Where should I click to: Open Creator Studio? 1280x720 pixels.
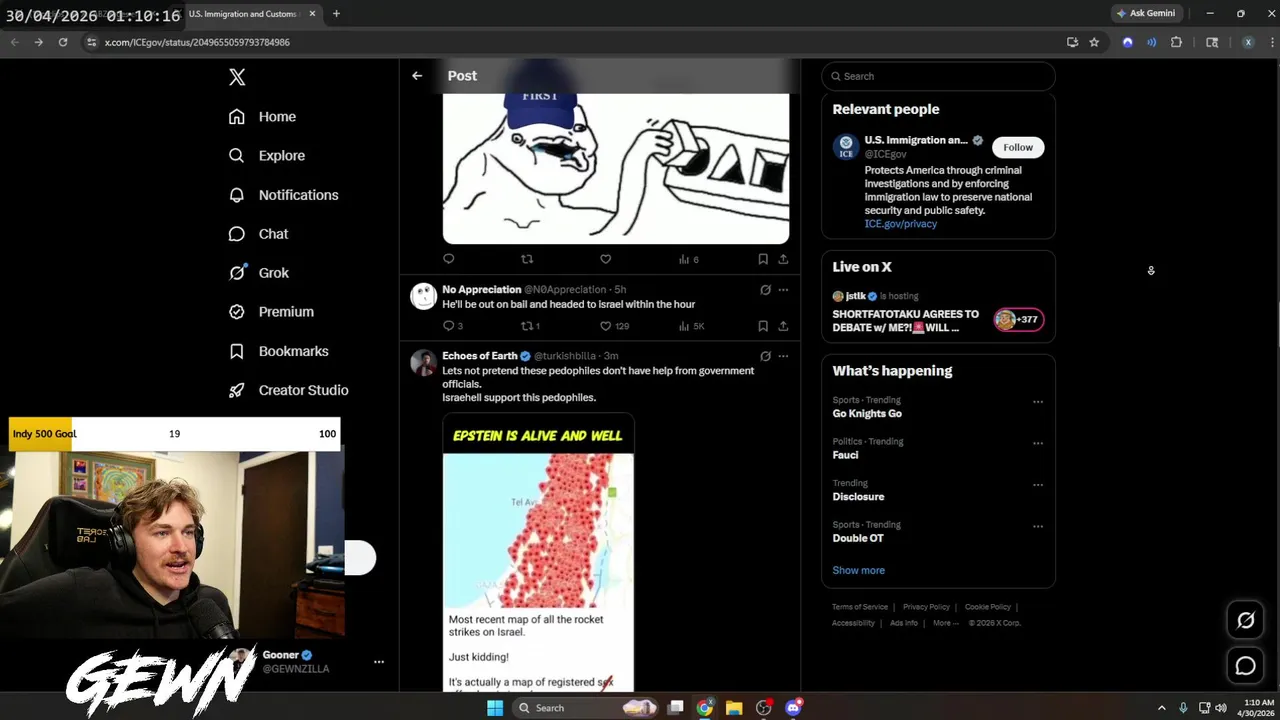pyautogui.click(x=288, y=390)
